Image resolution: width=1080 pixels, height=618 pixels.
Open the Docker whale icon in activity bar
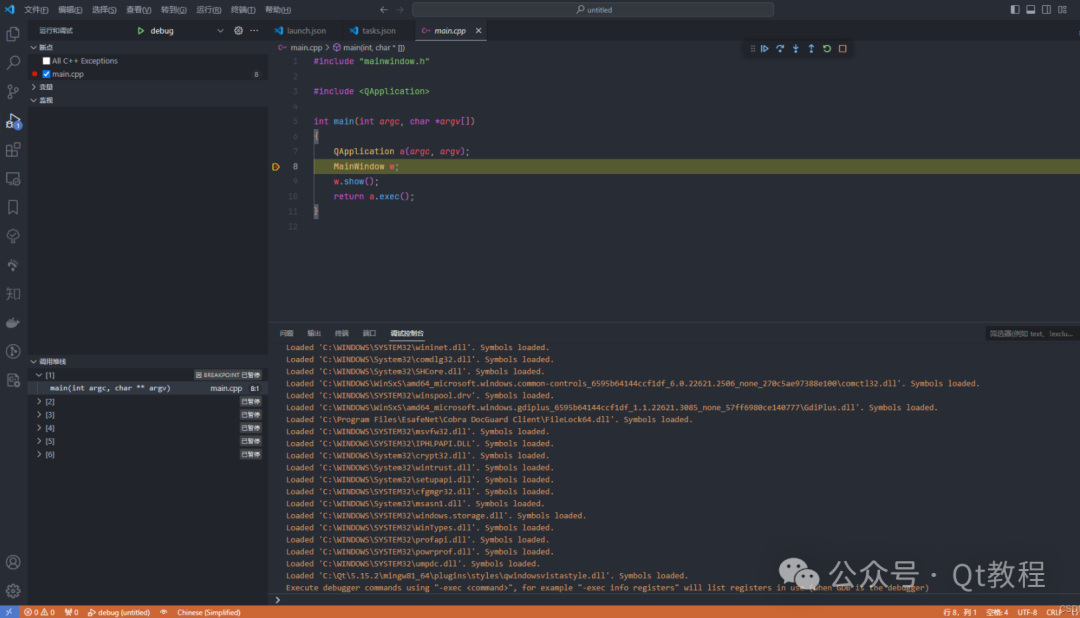click(x=13, y=322)
